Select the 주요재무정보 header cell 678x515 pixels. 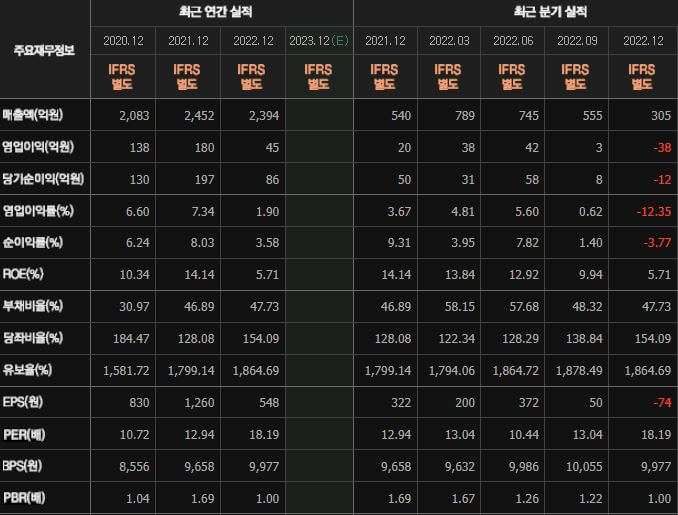[44, 50]
